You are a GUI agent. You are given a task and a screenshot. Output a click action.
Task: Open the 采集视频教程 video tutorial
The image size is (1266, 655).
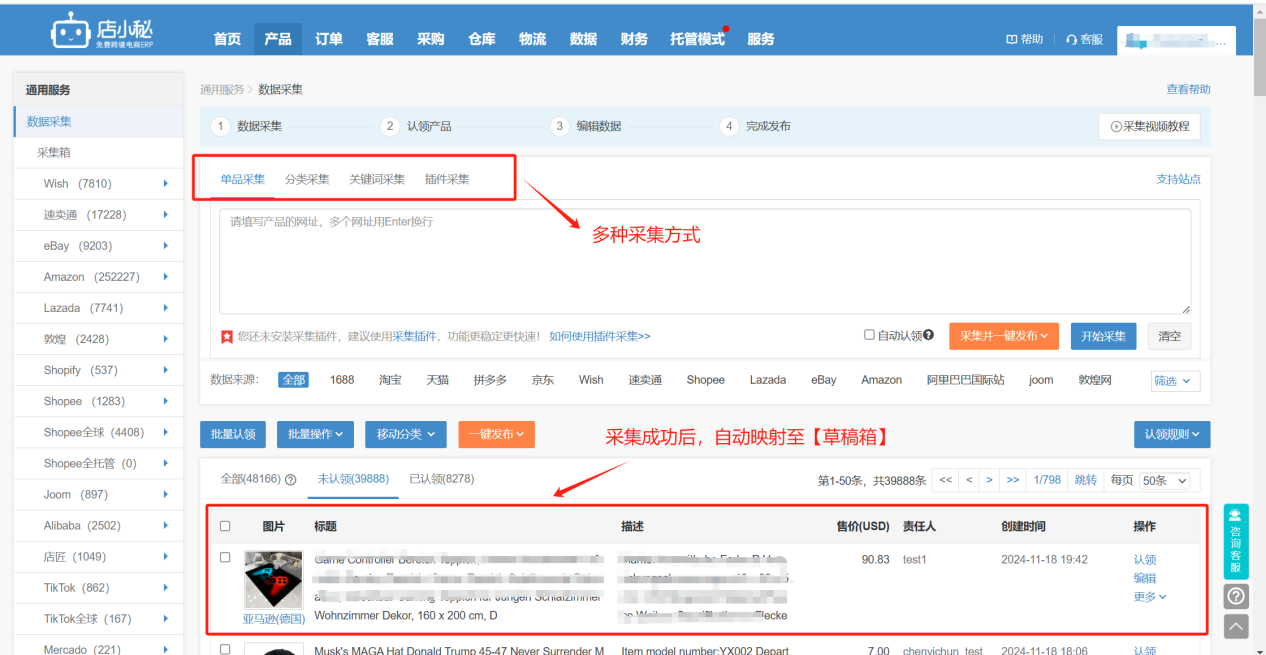tap(1149, 126)
